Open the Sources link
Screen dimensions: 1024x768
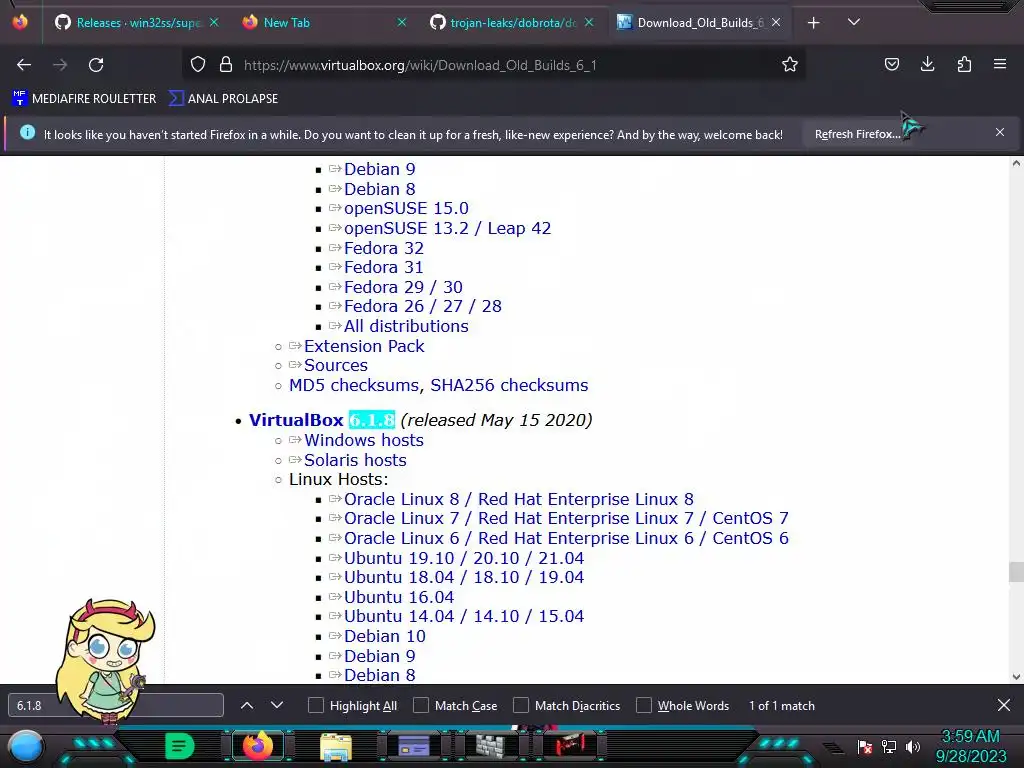pyautogui.click(x=336, y=365)
